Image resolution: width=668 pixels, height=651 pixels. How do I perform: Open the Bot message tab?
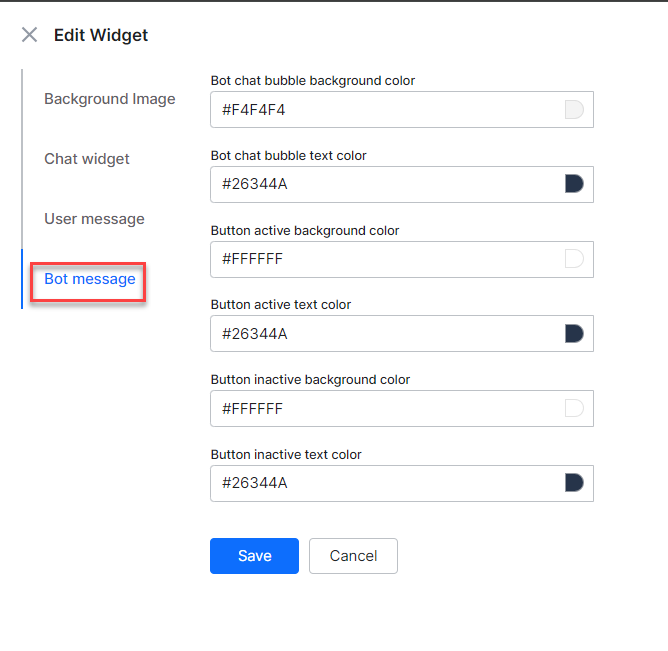coord(90,279)
